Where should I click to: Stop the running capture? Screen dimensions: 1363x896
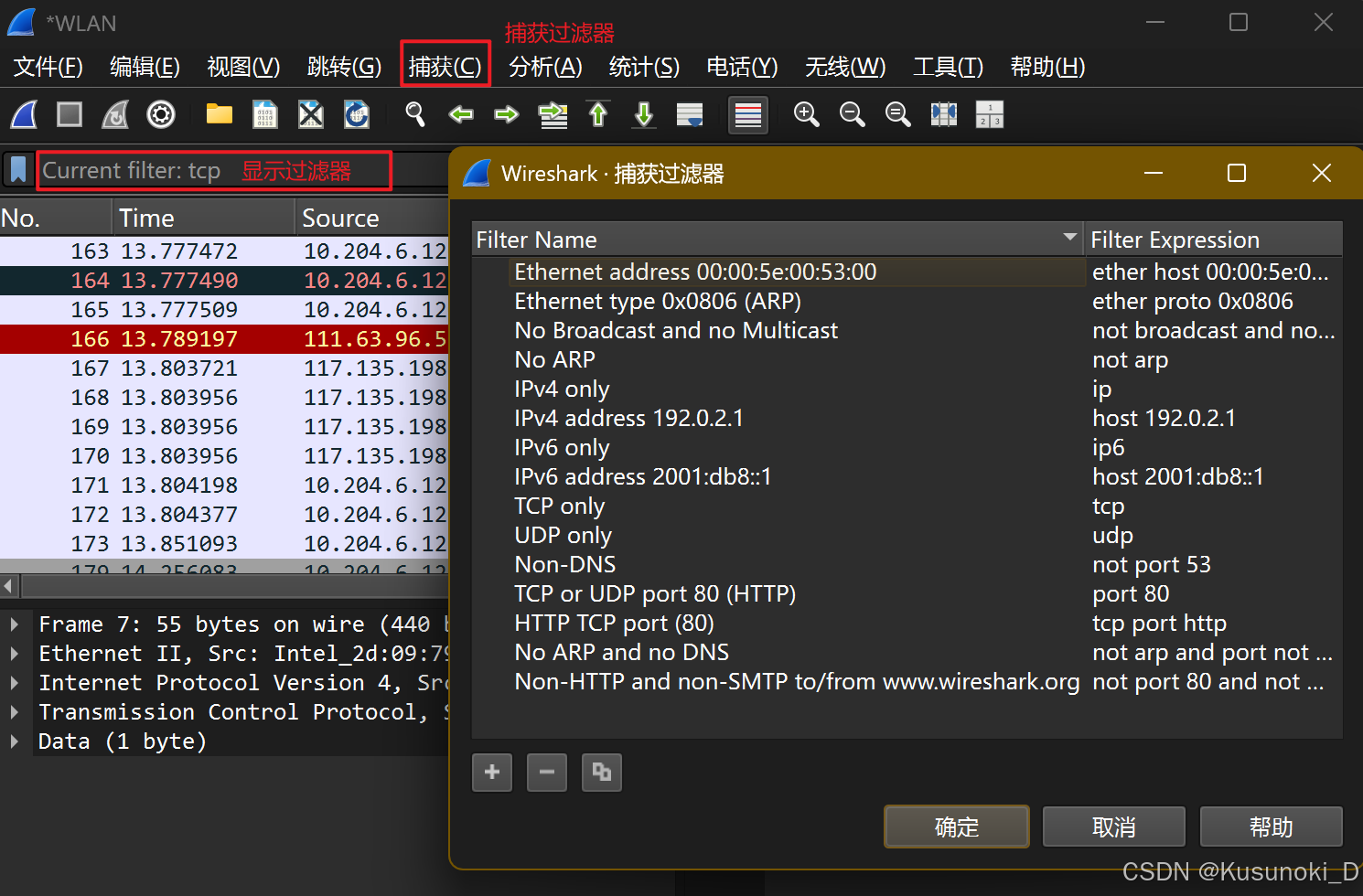tap(70, 114)
